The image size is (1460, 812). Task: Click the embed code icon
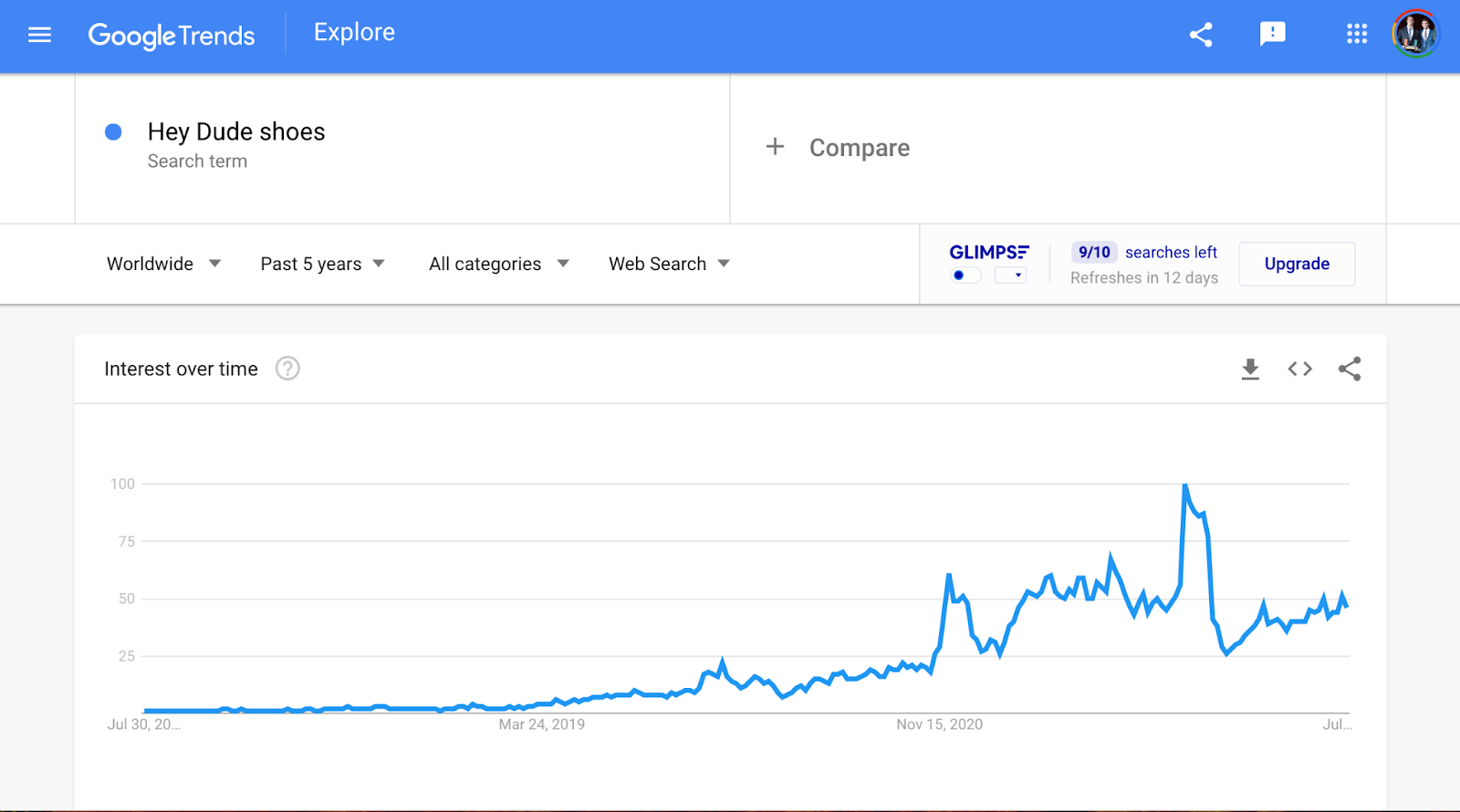[x=1299, y=369]
